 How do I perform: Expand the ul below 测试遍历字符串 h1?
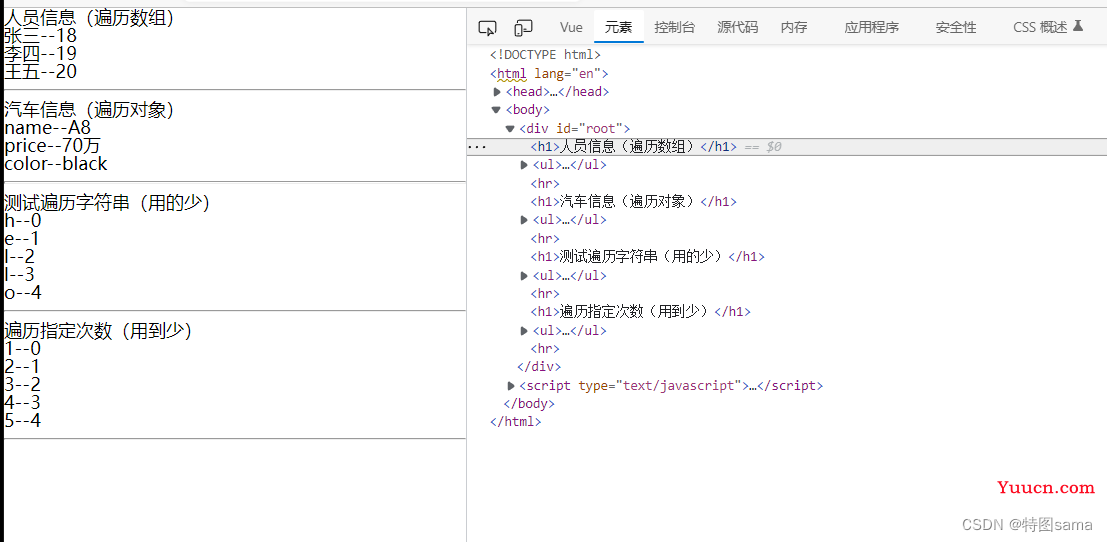(524, 275)
